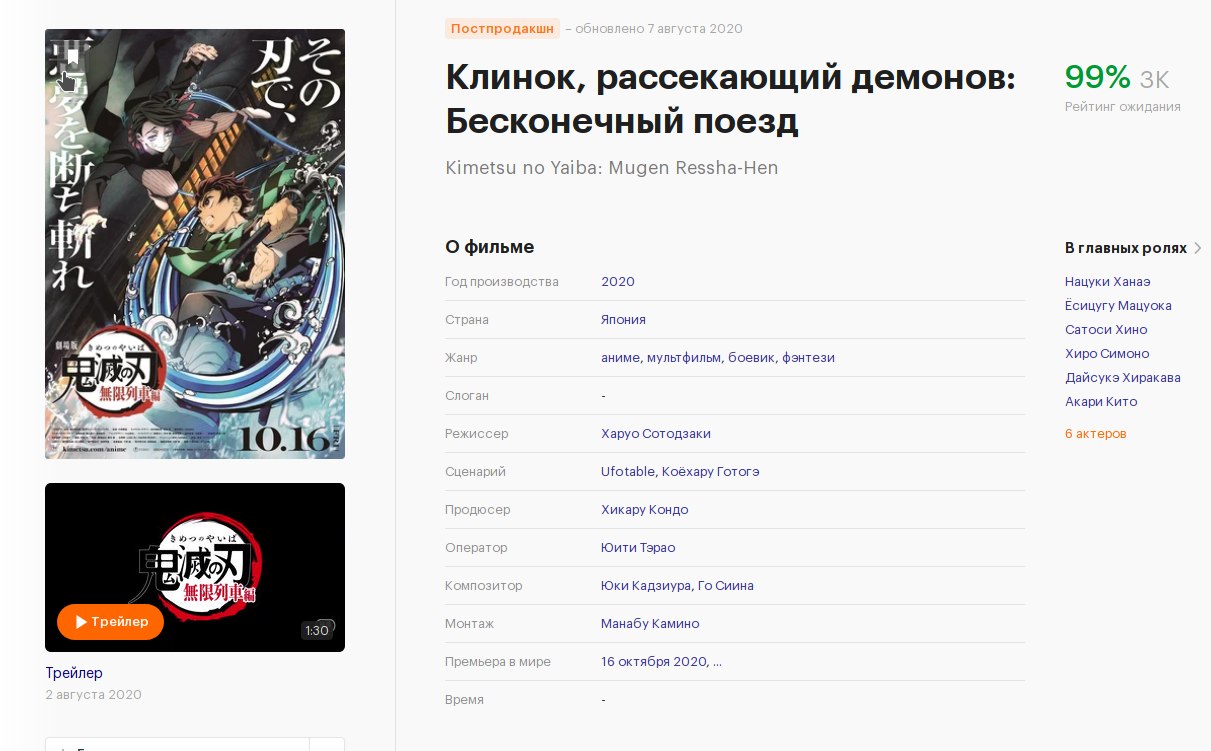
Task: Click the Страна label
Action: click(x=467, y=320)
